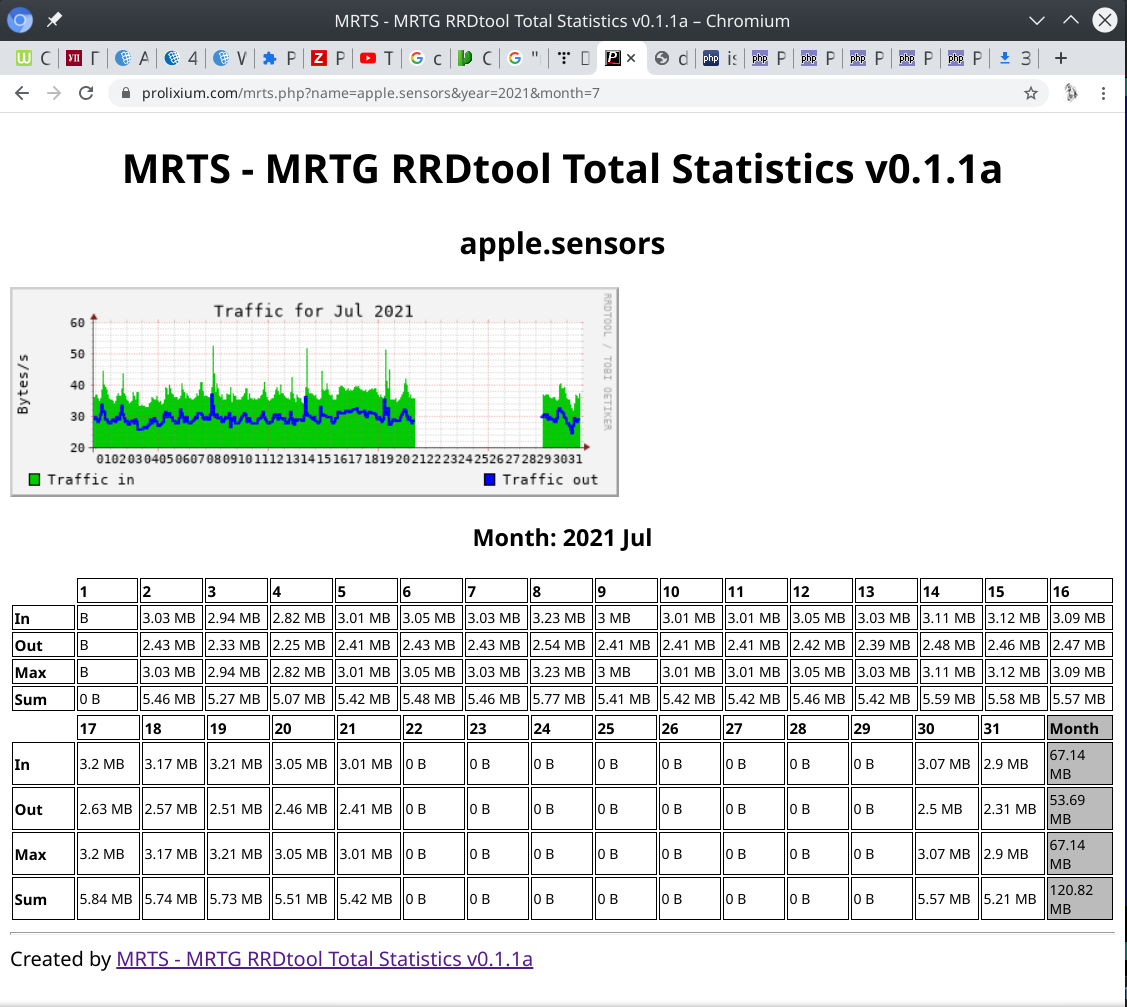Click the Sum cell for day 18
The height and width of the screenshot is (1007, 1127).
pyautogui.click(x=173, y=899)
